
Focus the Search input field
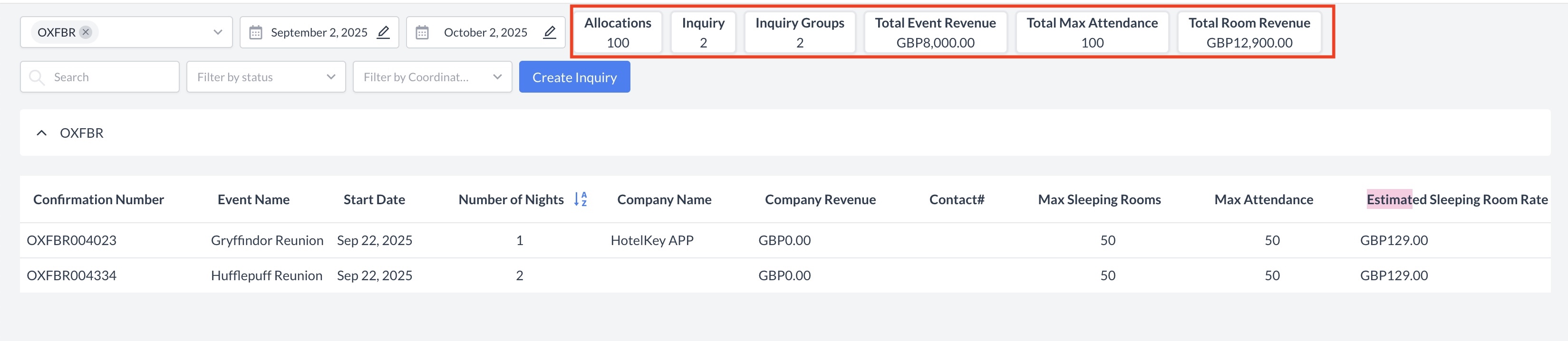click(109, 77)
